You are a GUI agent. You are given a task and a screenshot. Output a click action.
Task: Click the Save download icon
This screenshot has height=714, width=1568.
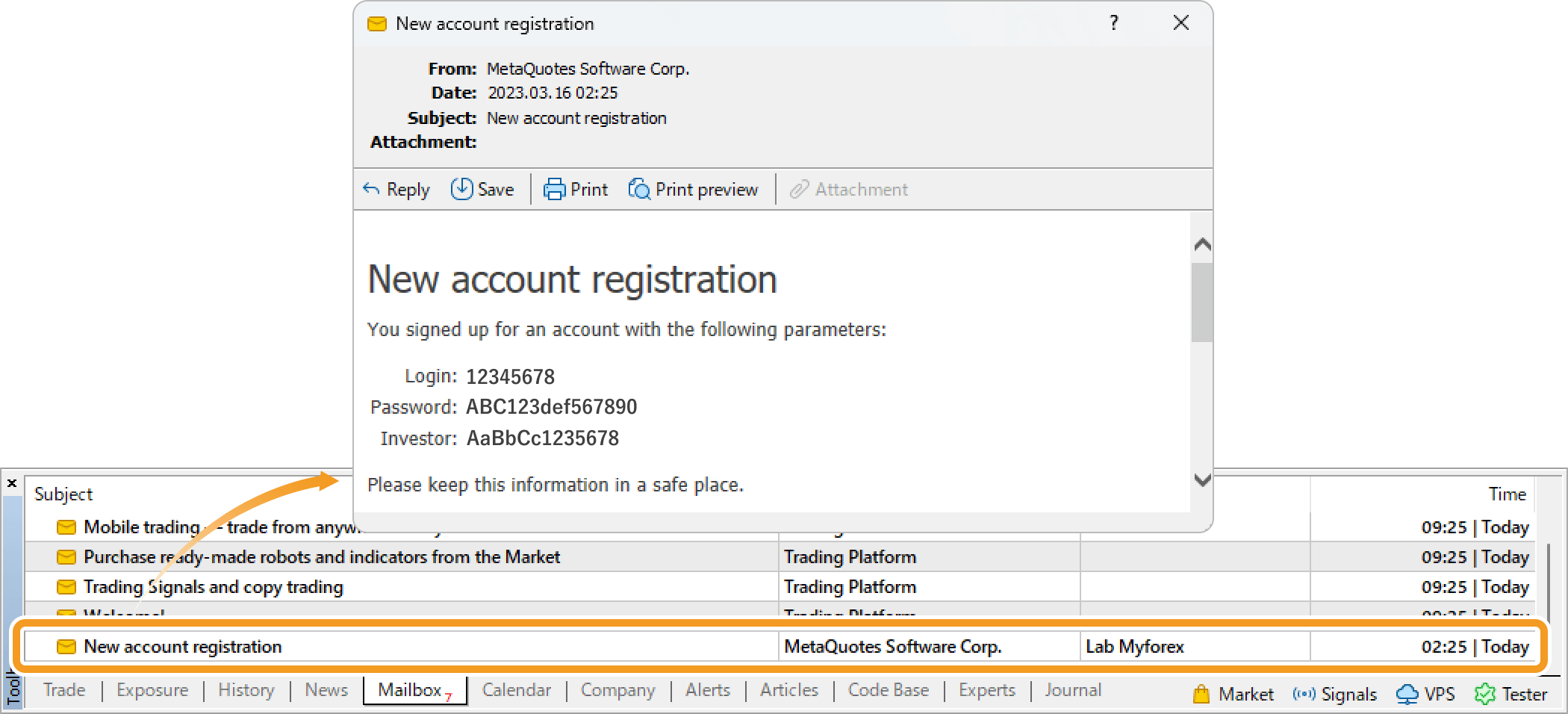[x=461, y=189]
